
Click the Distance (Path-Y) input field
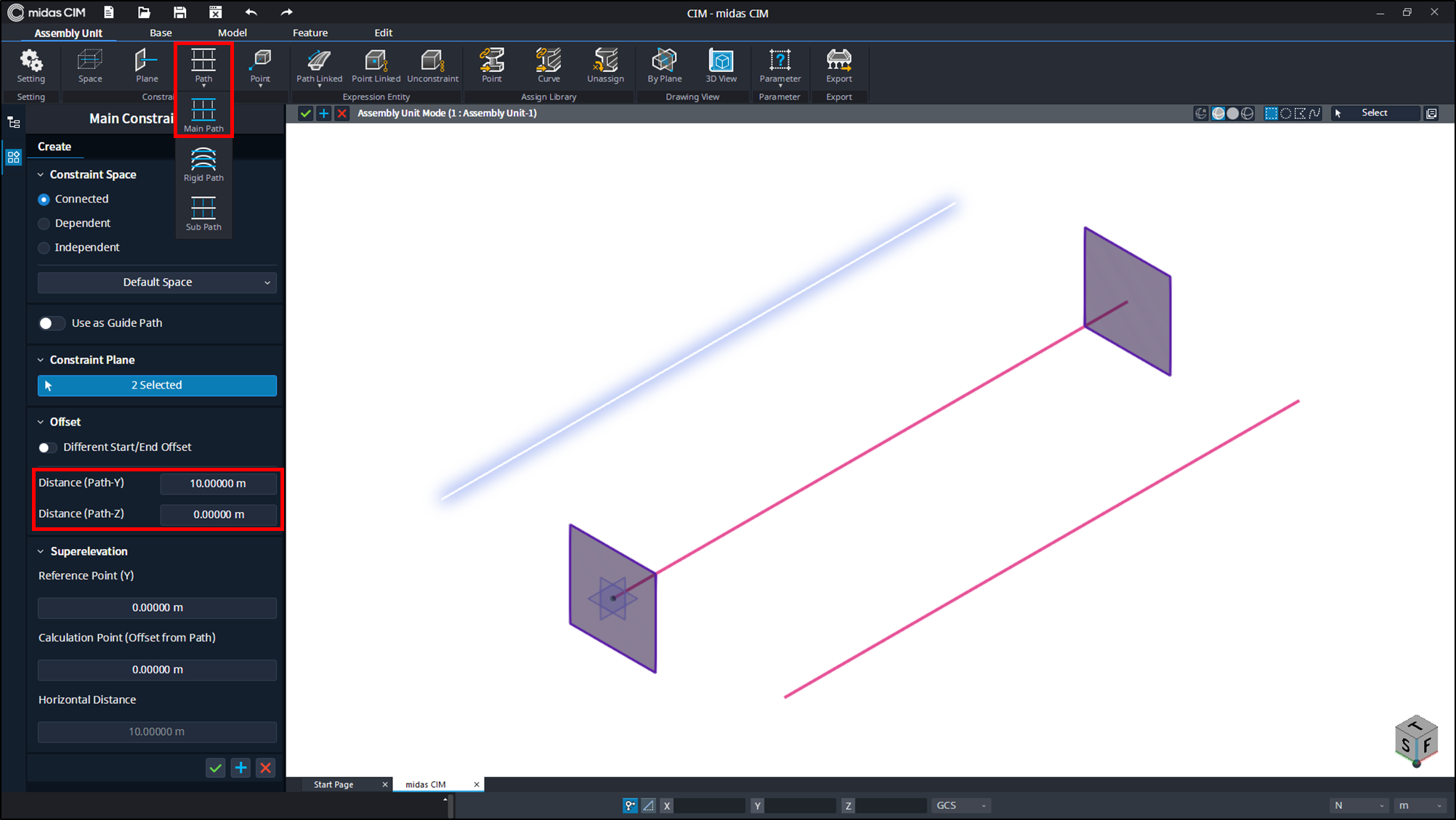coord(218,484)
